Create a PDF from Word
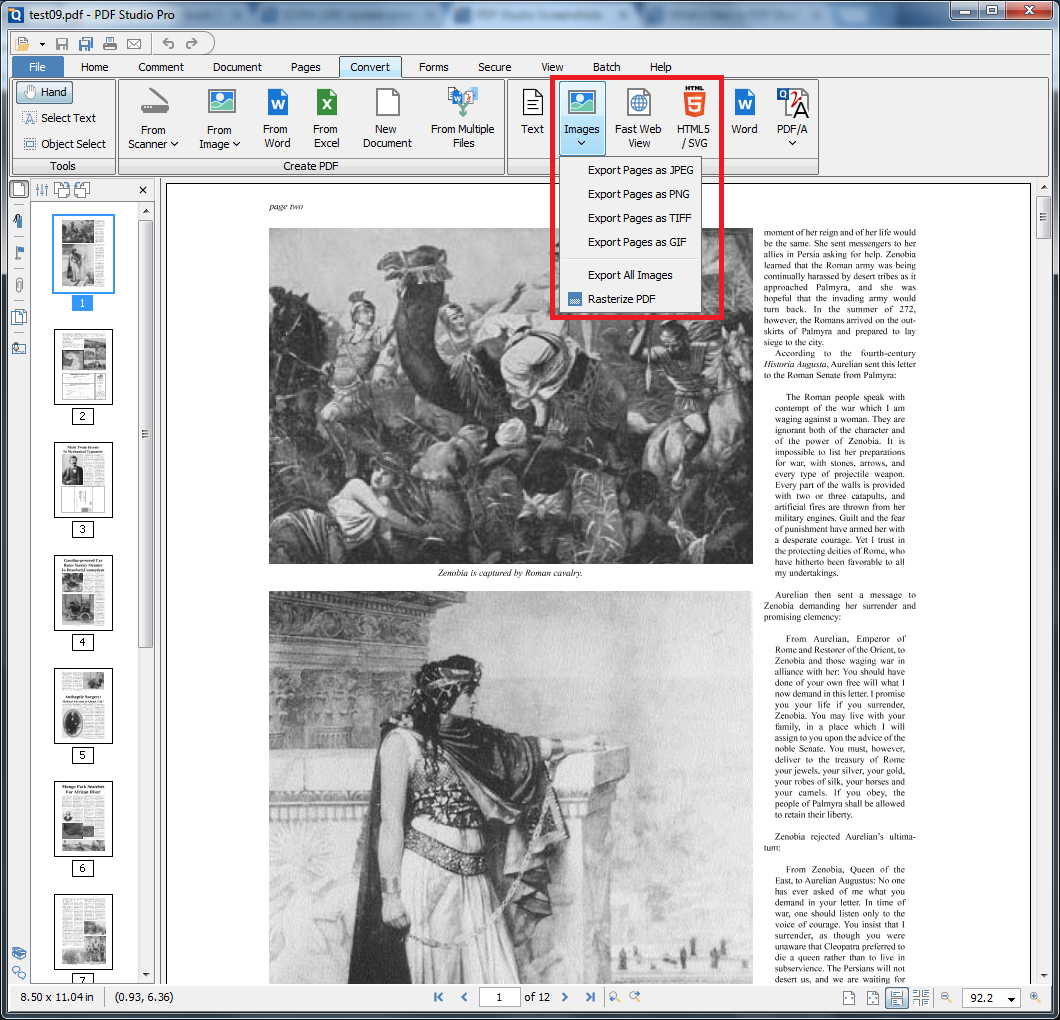Image resolution: width=1060 pixels, height=1020 pixels. [x=276, y=118]
